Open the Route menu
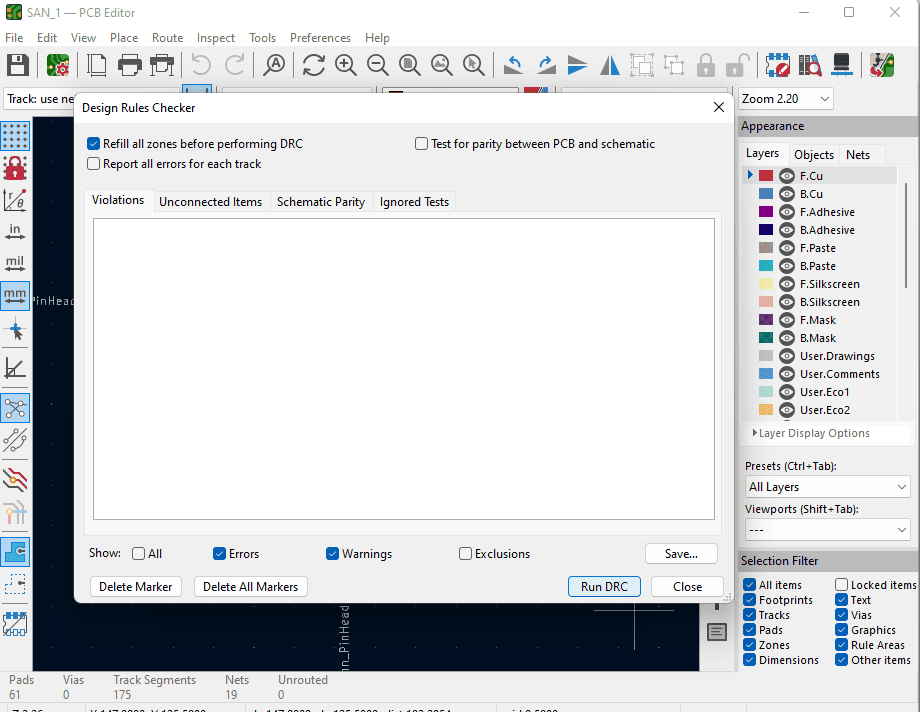This screenshot has height=712, width=920. [167, 38]
